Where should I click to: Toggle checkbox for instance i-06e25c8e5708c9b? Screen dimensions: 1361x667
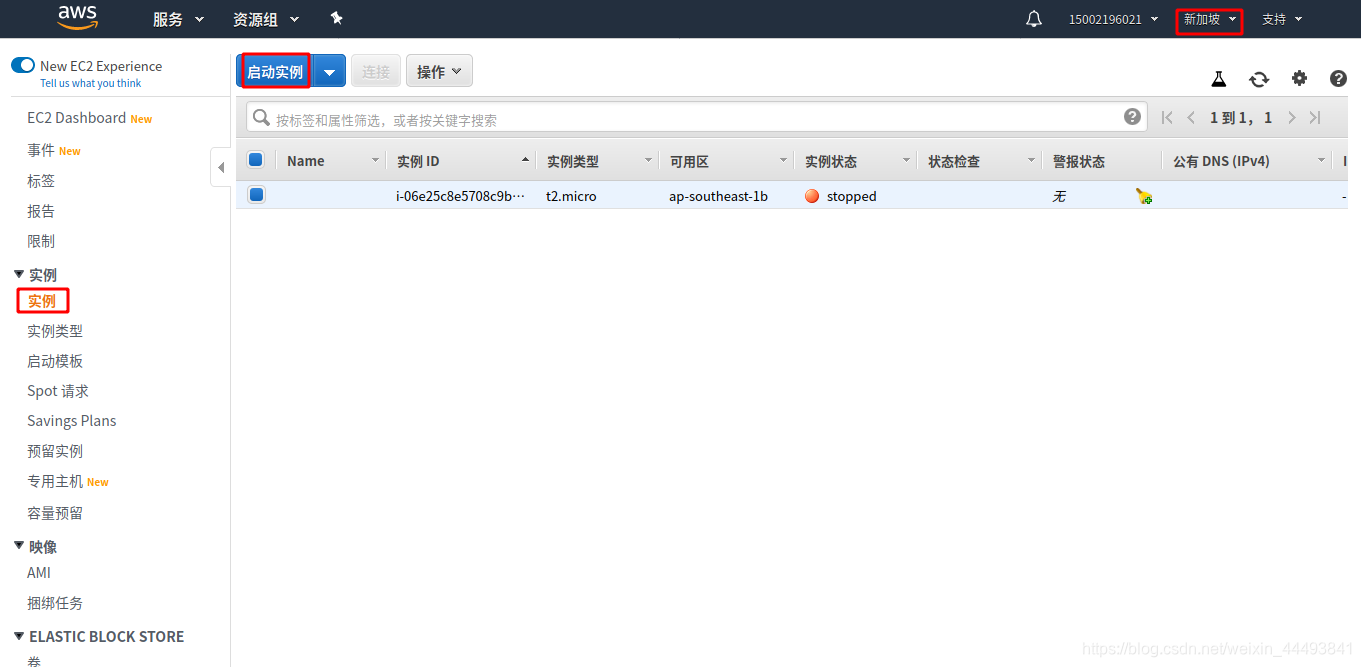click(x=256, y=195)
